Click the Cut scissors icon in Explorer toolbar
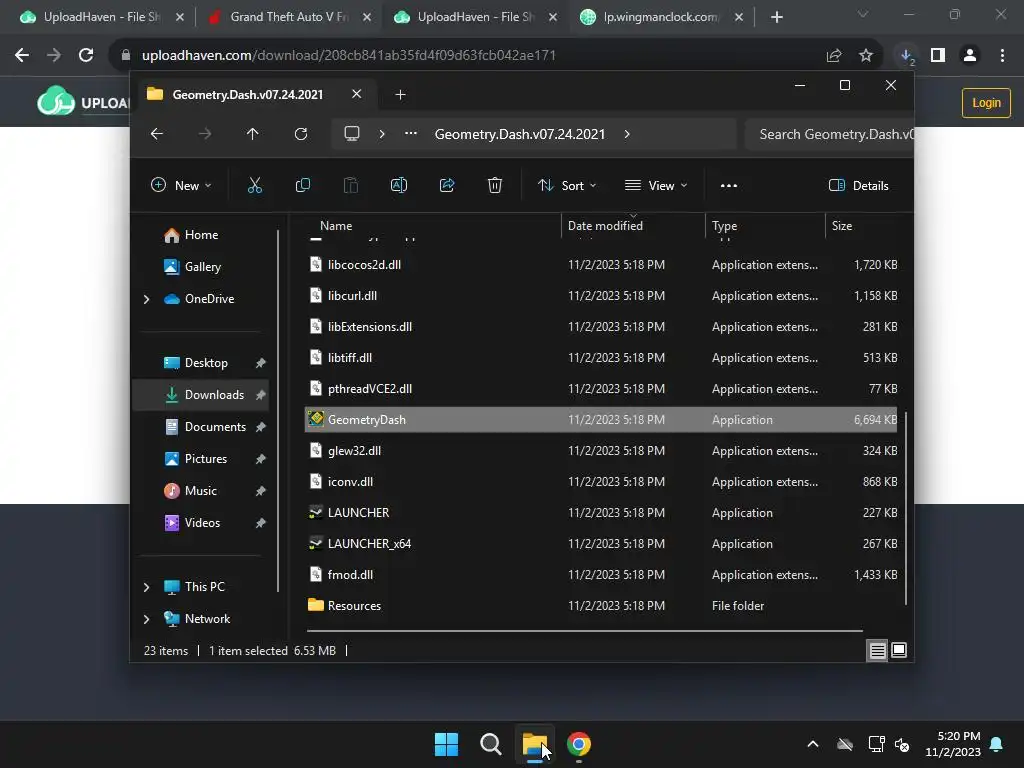The image size is (1024, 768). tap(255, 185)
